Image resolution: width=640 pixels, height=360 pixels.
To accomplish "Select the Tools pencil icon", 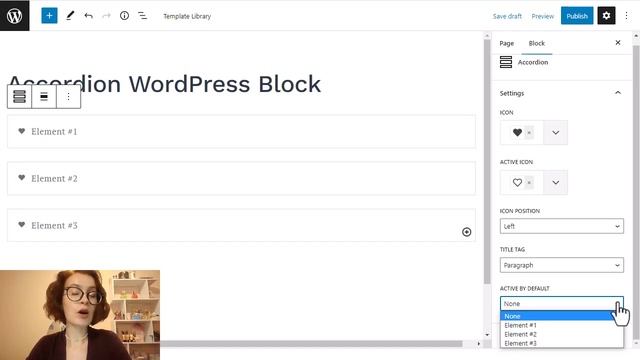I will [70, 16].
